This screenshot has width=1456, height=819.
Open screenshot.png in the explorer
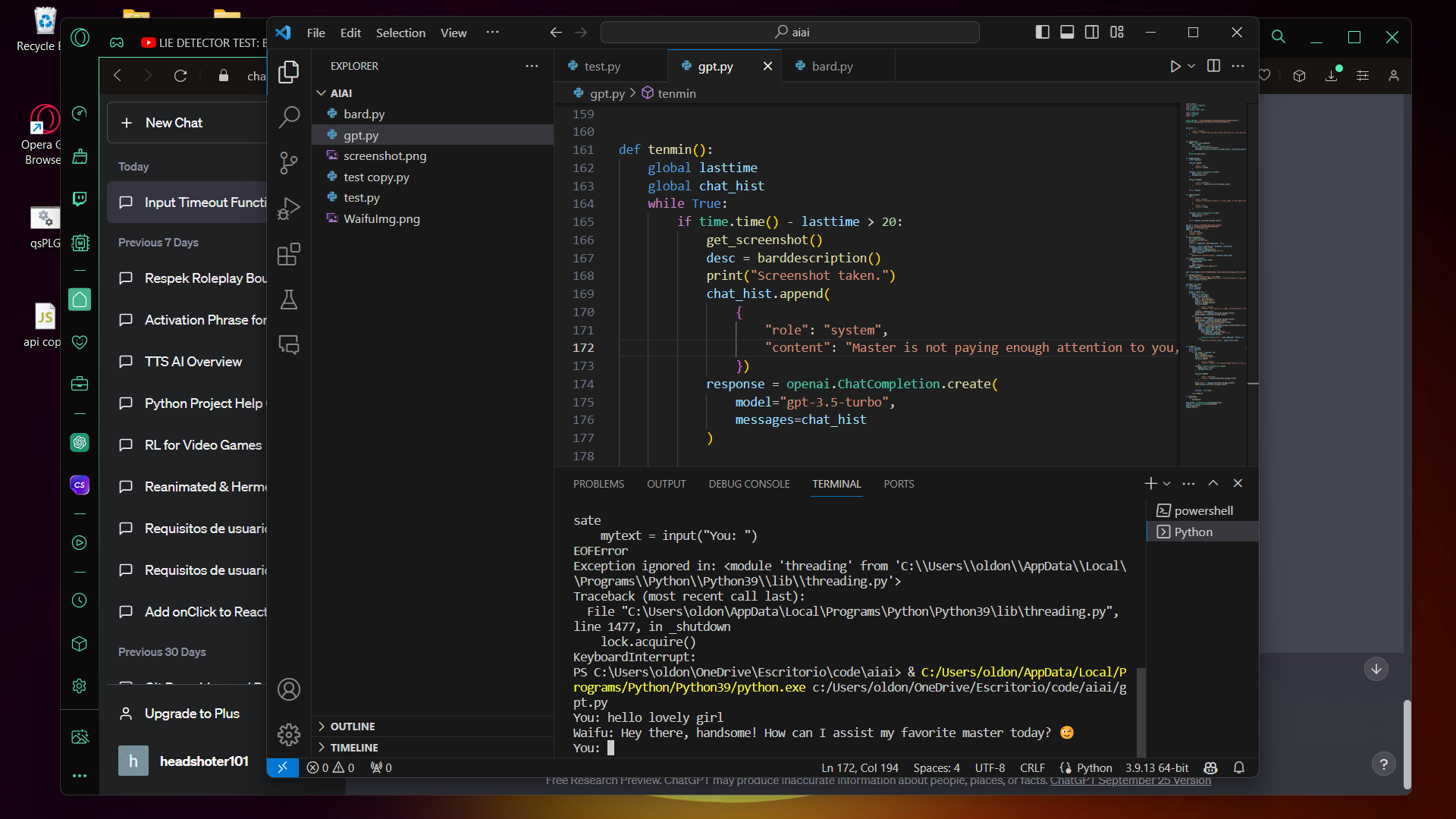point(384,155)
